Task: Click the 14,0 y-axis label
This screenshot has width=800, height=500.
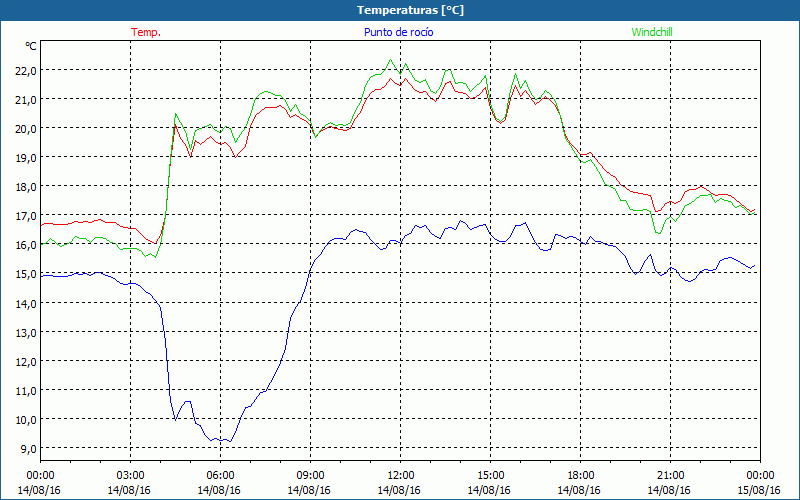Action: (x=26, y=304)
